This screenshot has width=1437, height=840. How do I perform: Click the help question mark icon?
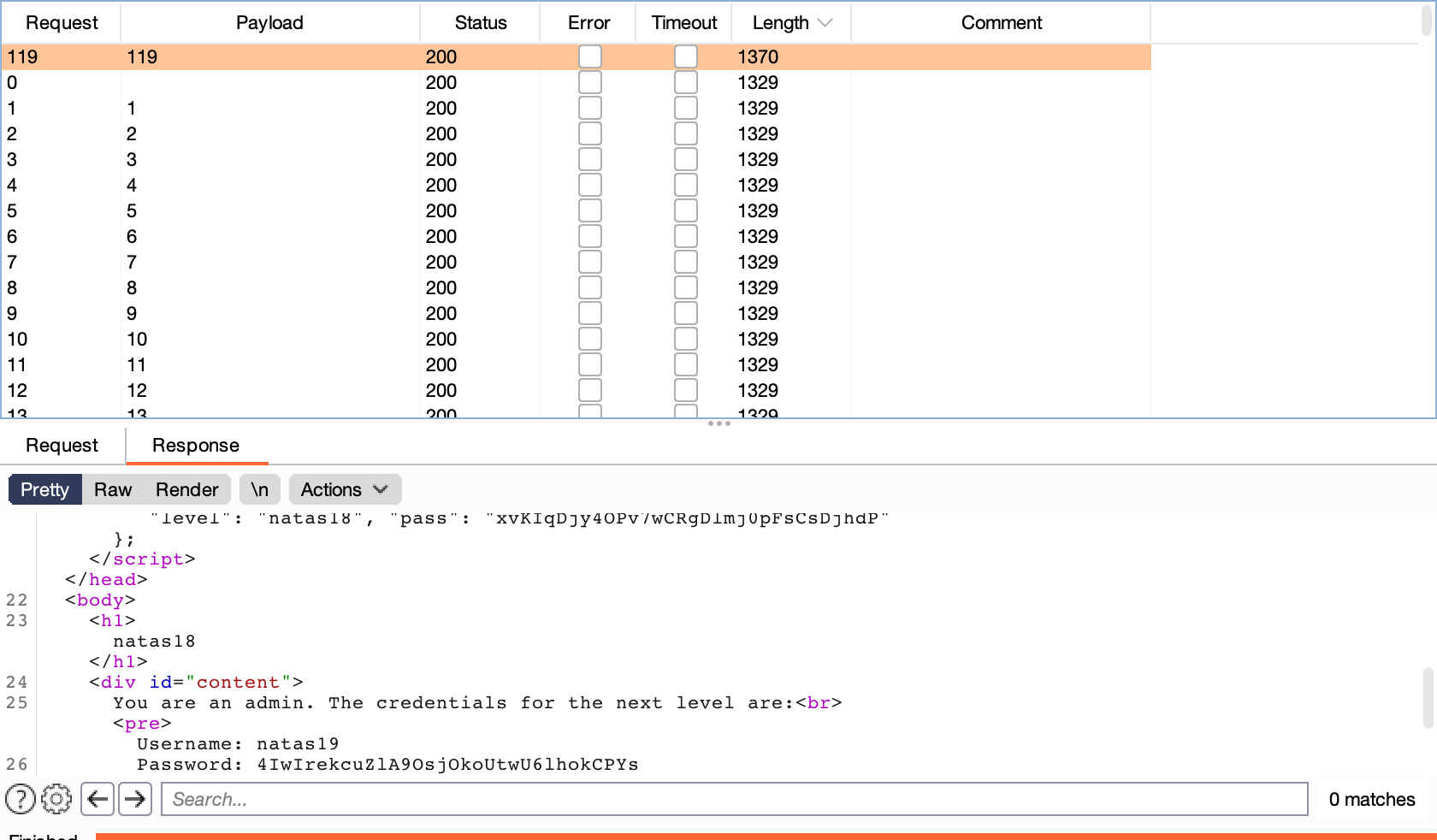21,799
